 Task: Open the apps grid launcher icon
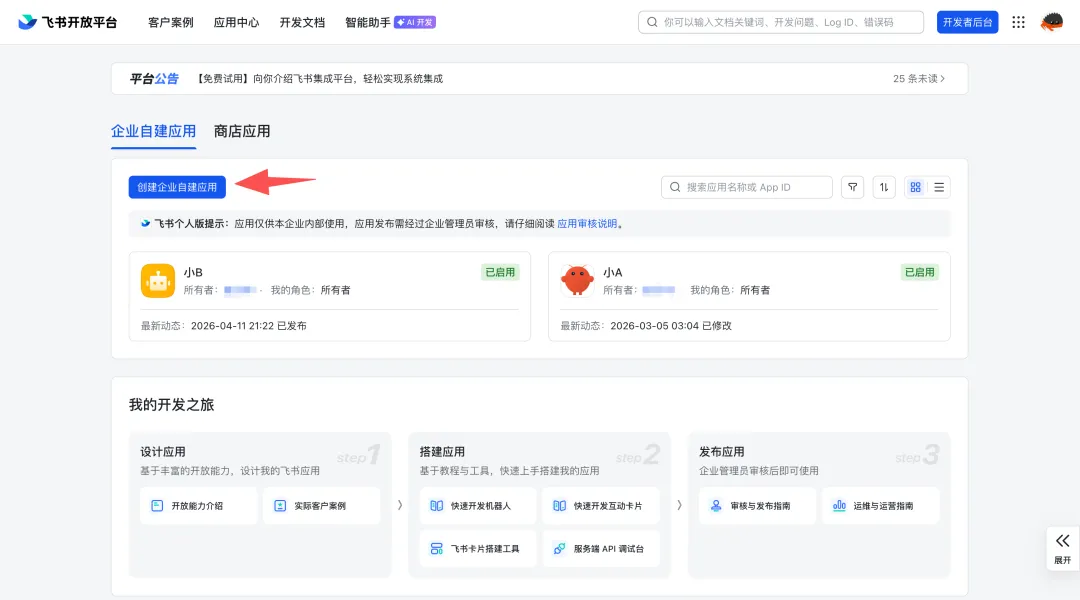click(x=1018, y=22)
